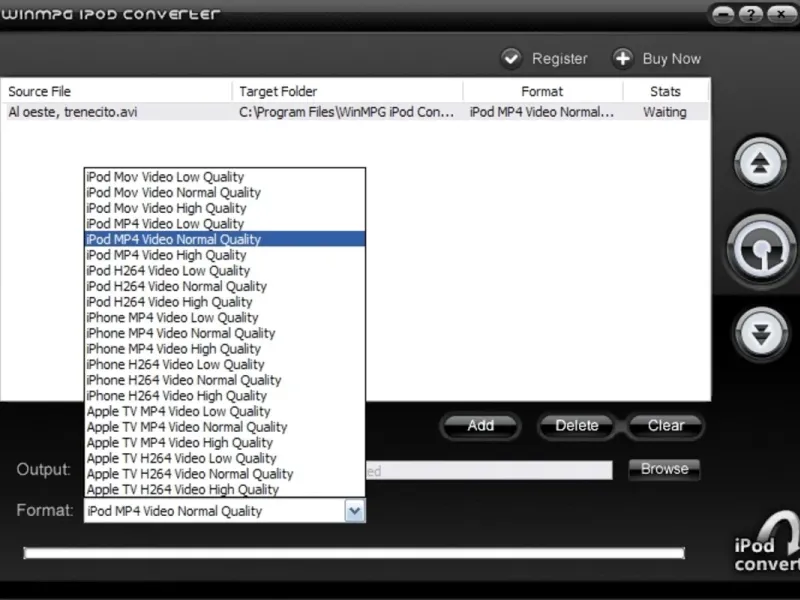
Task: Click the Target Folder column header
Action: point(347,91)
